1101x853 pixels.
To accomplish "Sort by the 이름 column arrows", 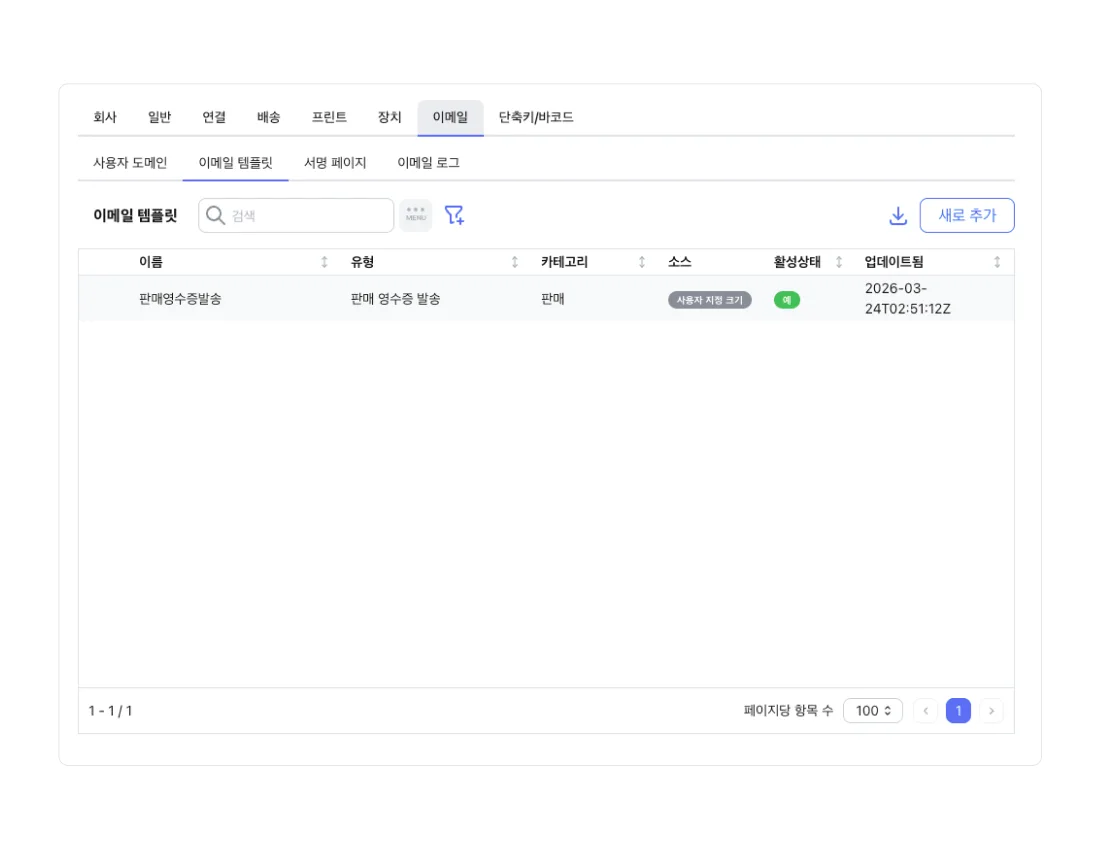I will click(324, 261).
